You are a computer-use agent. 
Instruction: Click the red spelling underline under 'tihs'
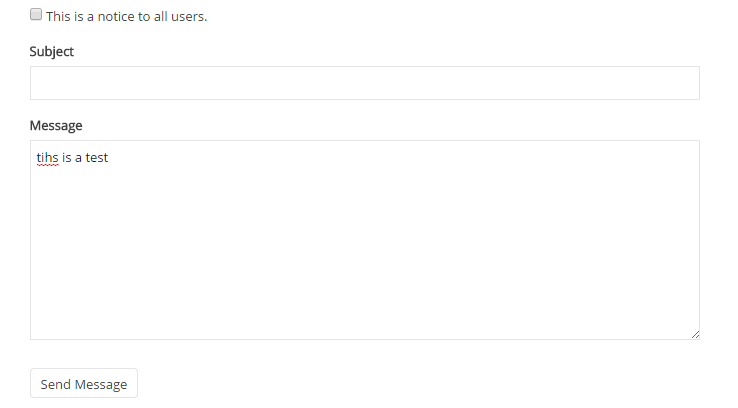[47, 166]
